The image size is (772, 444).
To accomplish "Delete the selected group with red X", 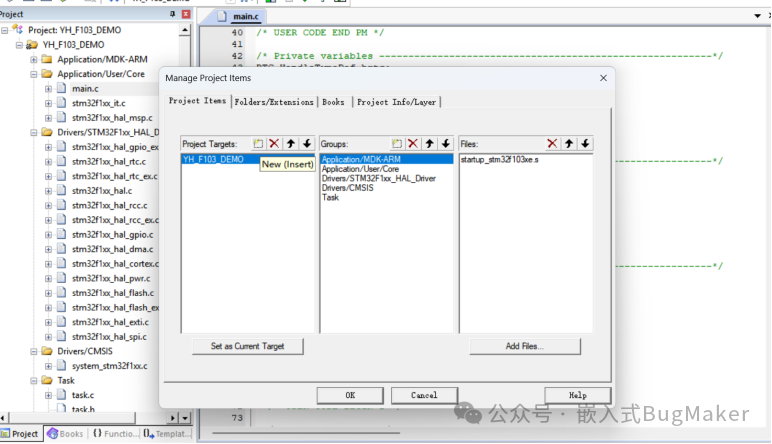I will click(x=412, y=144).
